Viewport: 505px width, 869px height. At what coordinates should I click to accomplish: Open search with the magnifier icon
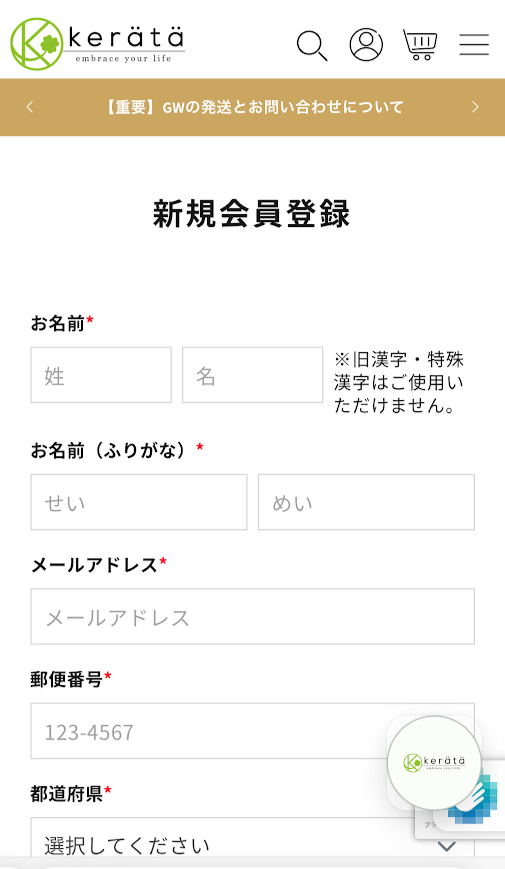pyautogui.click(x=312, y=45)
